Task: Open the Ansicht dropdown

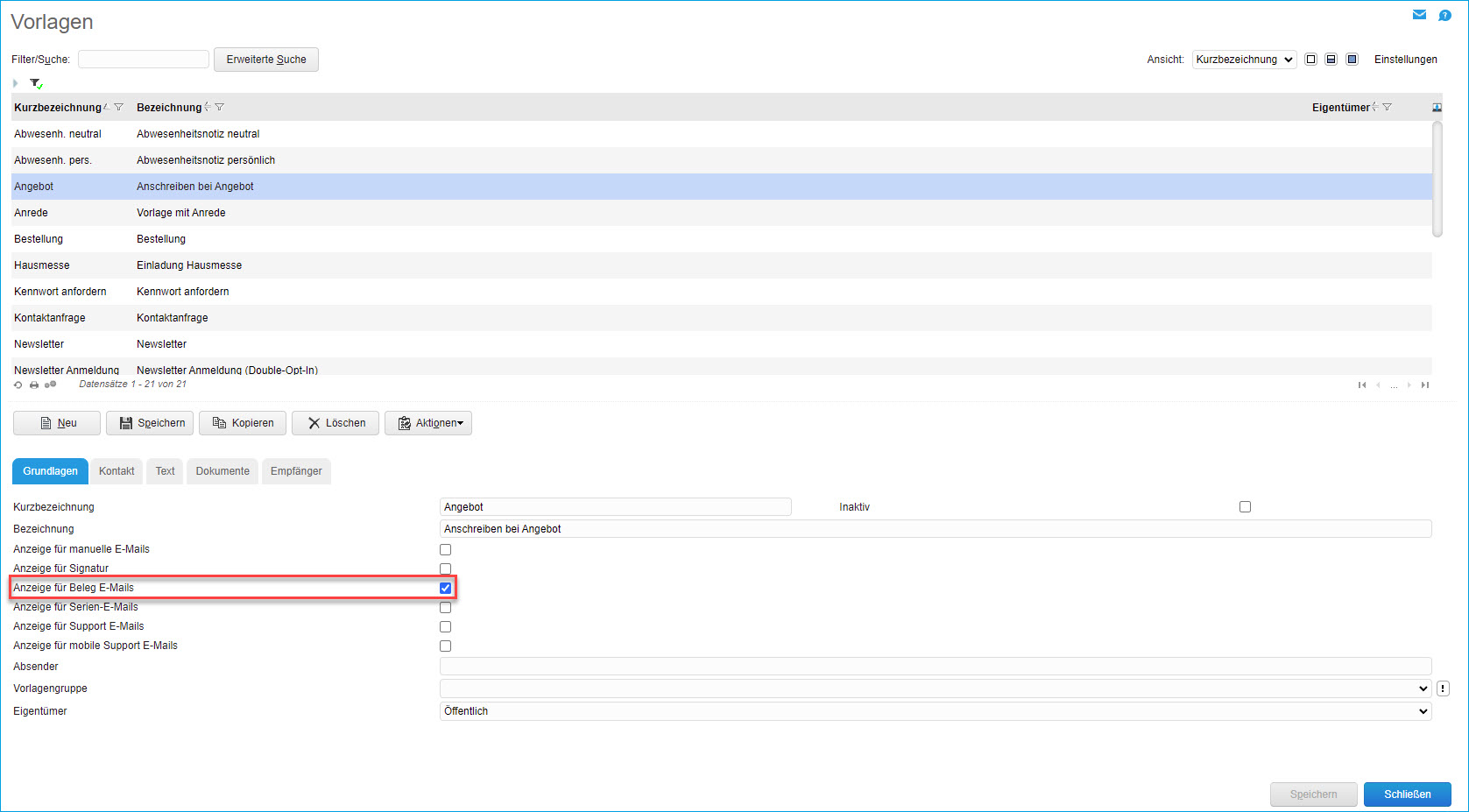Action: click(1243, 60)
